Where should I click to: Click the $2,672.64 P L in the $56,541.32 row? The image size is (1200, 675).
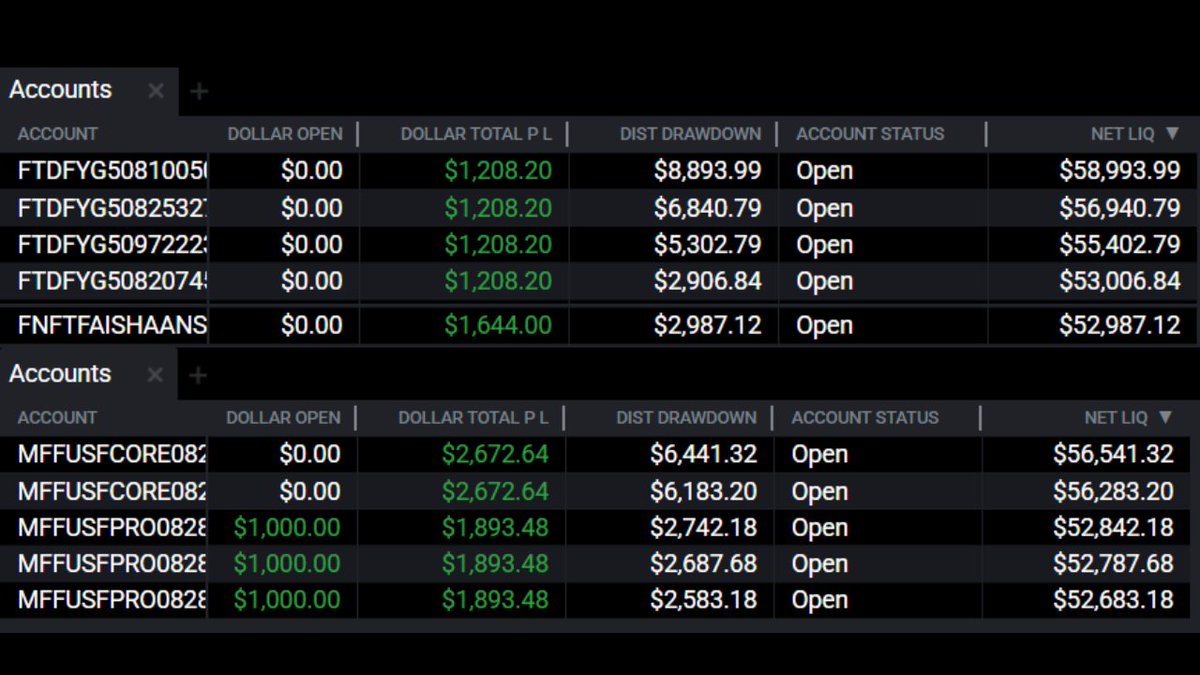click(495, 455)
